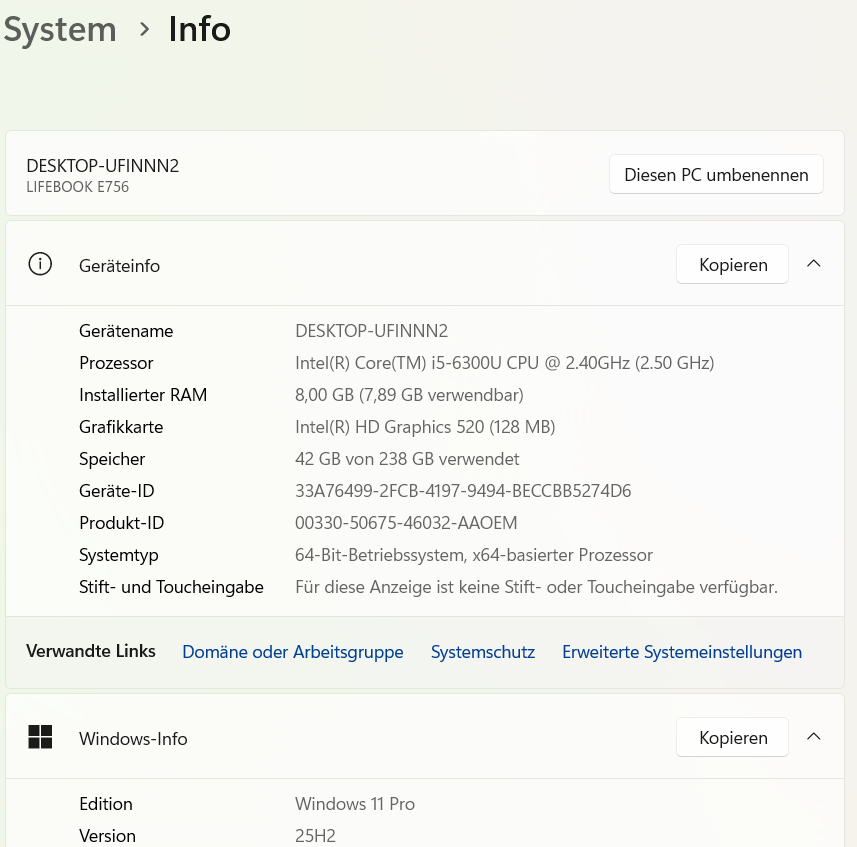Select the Geräte-ID value 33A76499-2FCB
Screen dimensions: 857x847
pyautogui.click(x=463, y=491)
